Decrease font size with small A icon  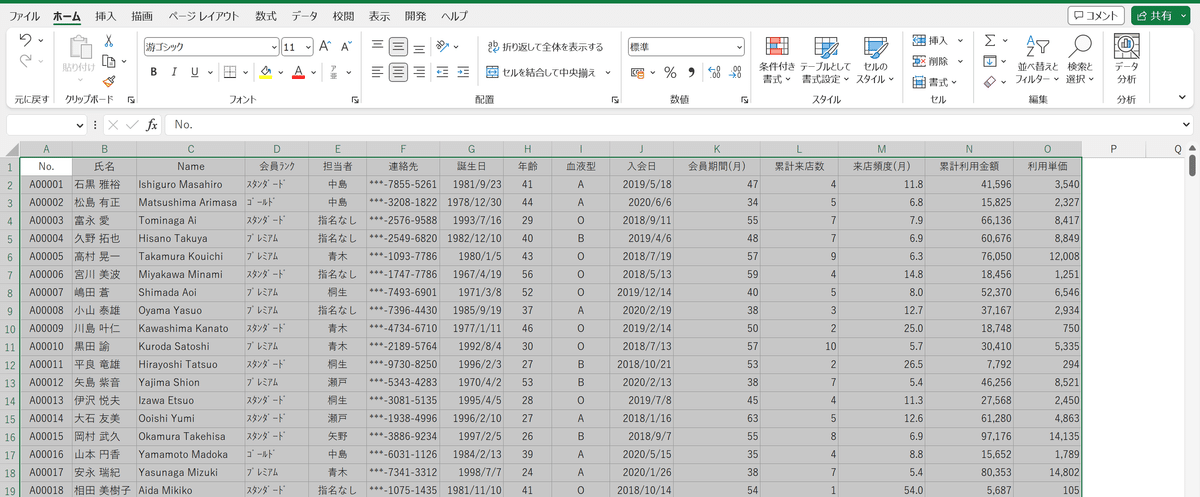pos(346,47)
